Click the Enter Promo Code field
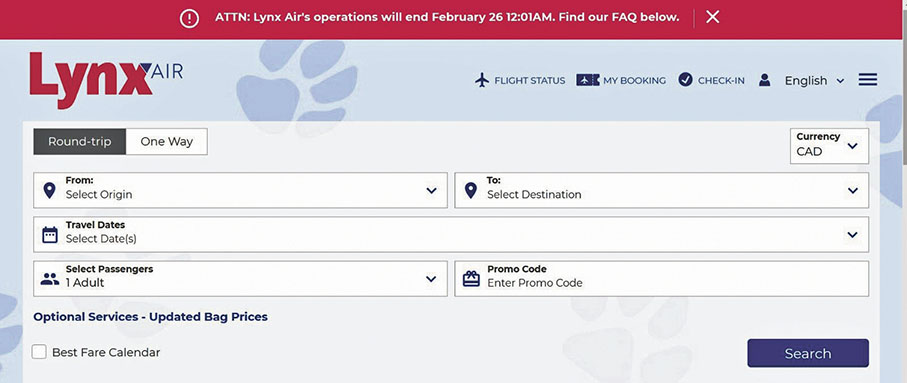 point(662,278)
